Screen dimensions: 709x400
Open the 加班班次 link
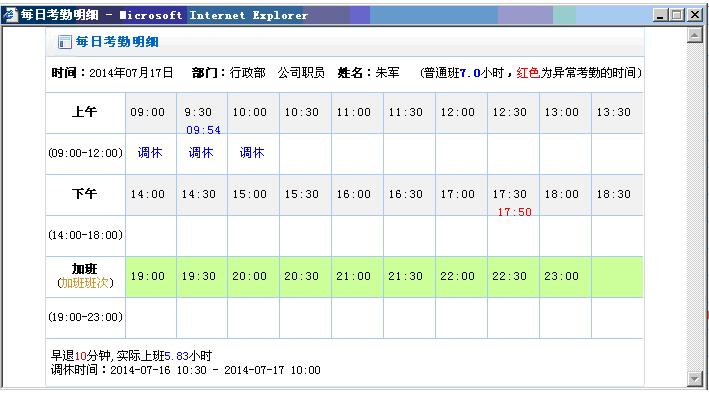85,283
